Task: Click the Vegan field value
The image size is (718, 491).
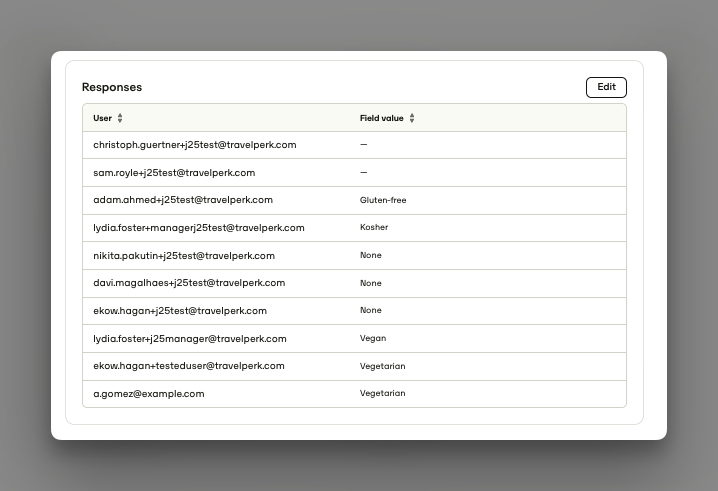Action: 373,338
